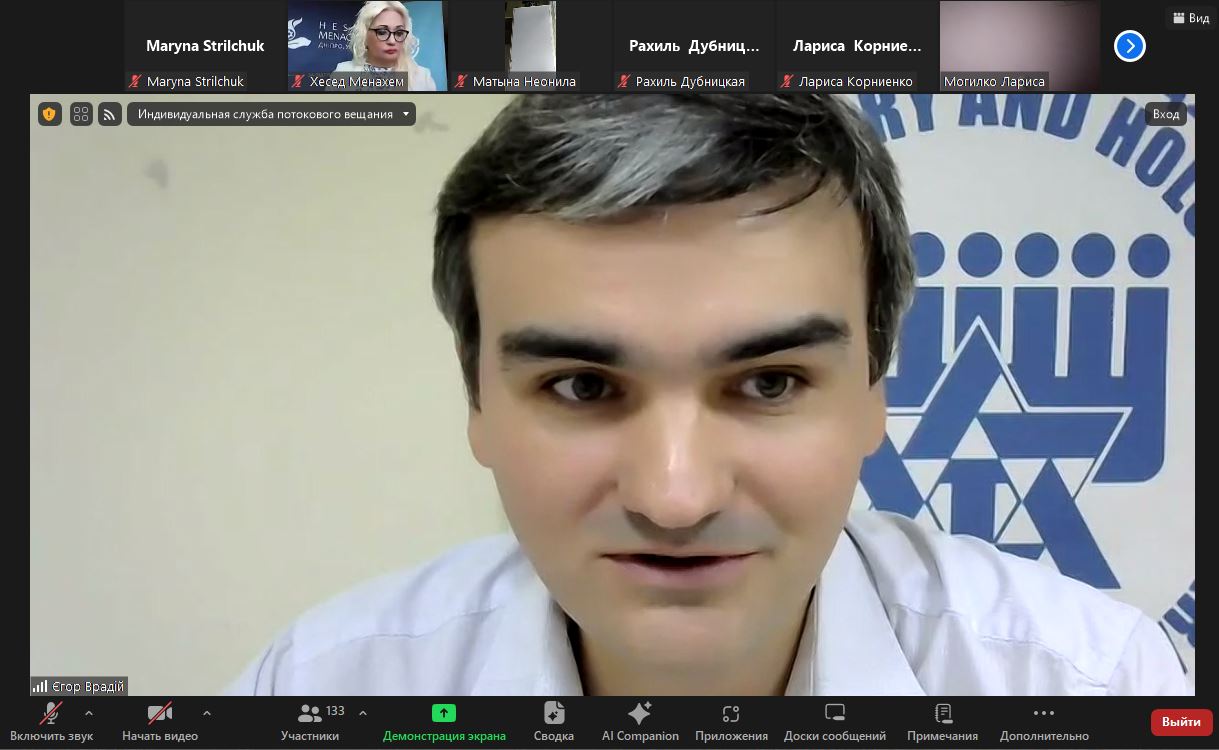Open AI Companion

click(x=640, y=721)
